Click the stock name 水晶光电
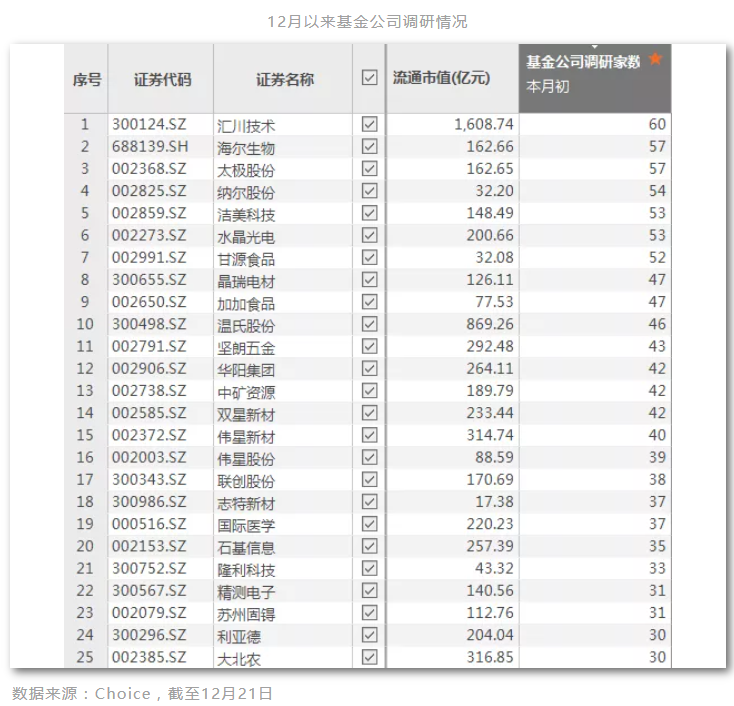 coord(246,236)
